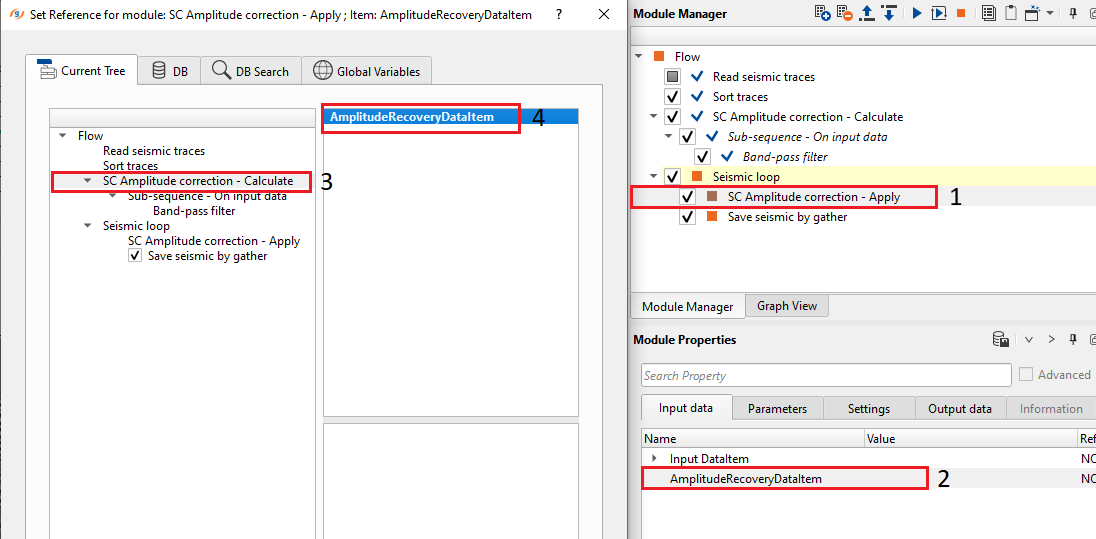Toggle Save seismic by gather checkbox in Module Manager

(688, 217)
